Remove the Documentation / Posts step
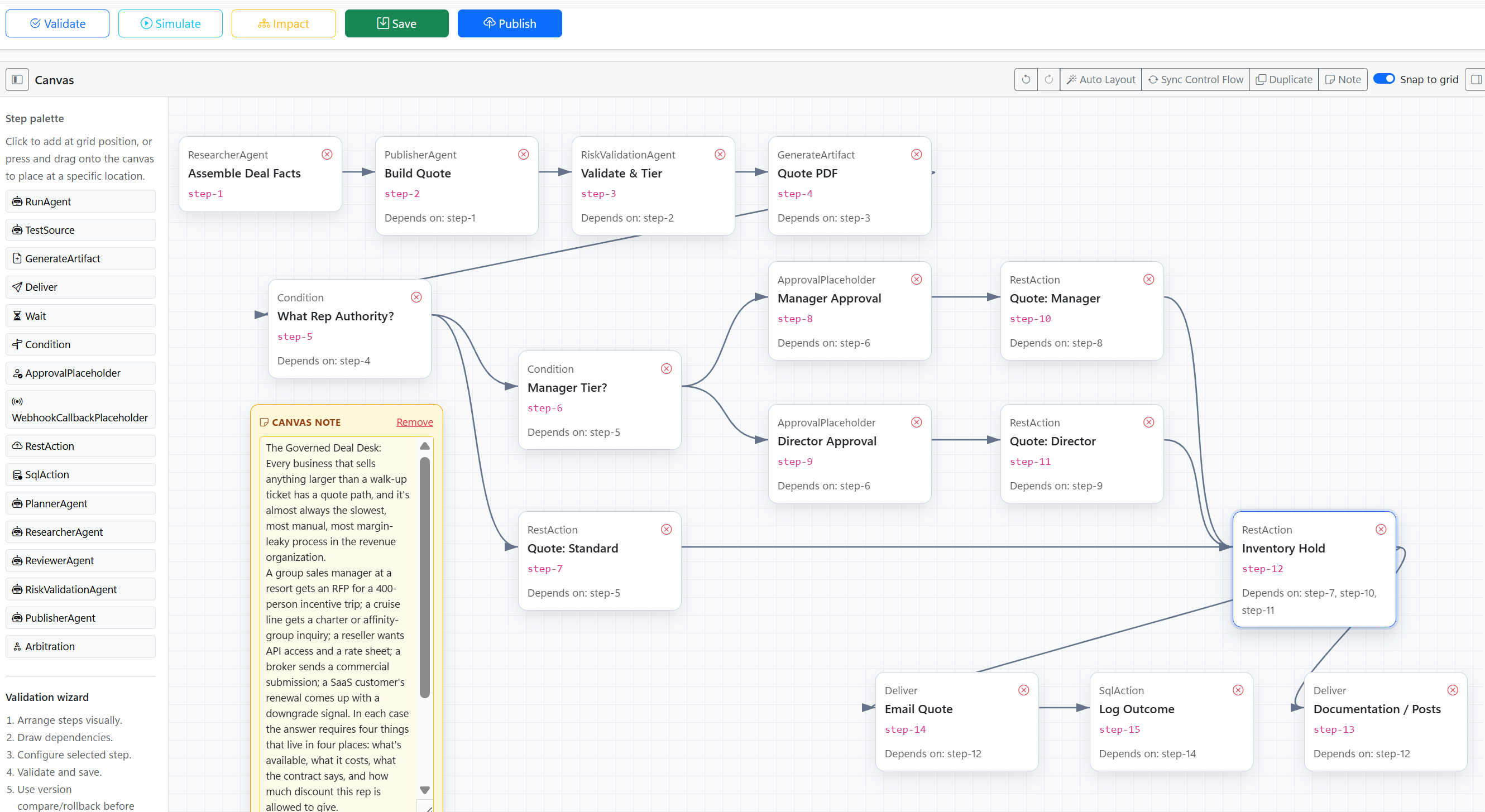1485x812 pixels. pos(1453,690)
